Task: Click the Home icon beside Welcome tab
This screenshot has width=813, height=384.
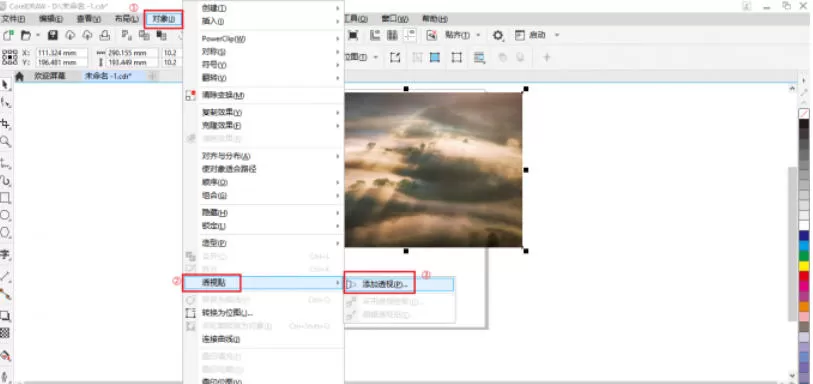Action: 19,76
